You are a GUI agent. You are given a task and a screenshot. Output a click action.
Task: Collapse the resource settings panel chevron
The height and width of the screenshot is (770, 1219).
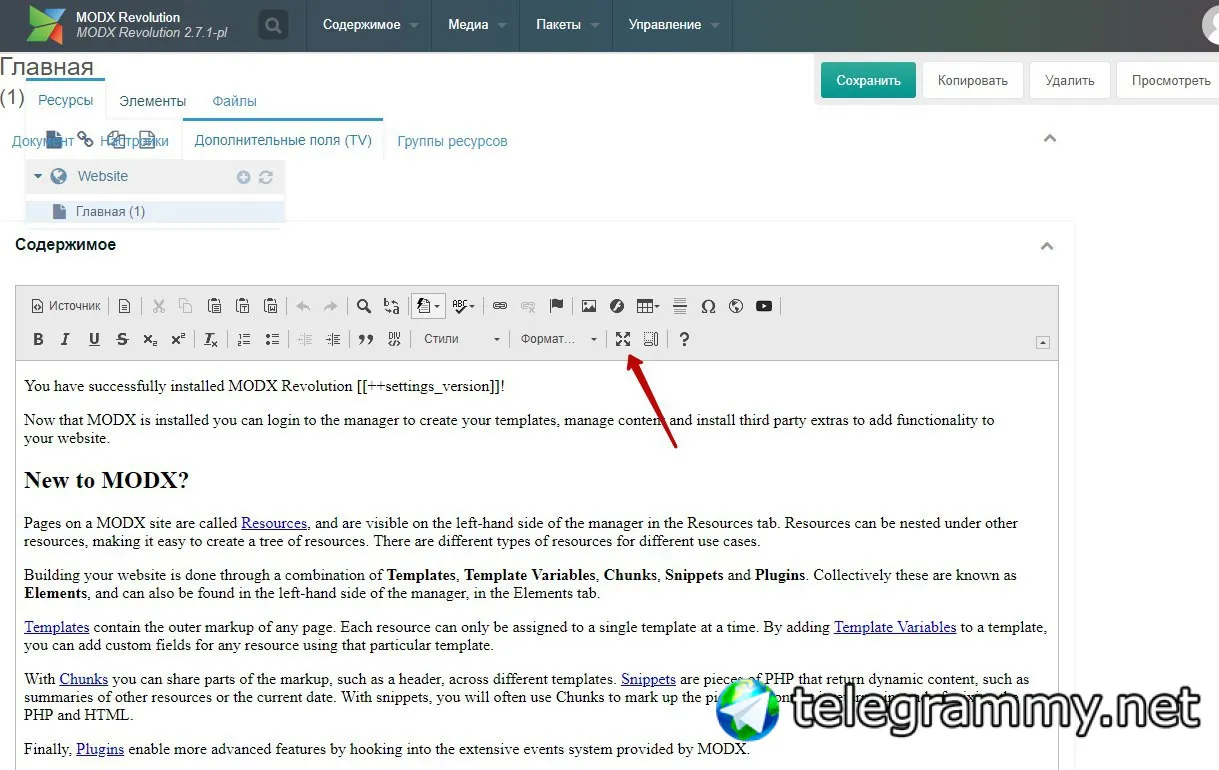pos(1050,138)
